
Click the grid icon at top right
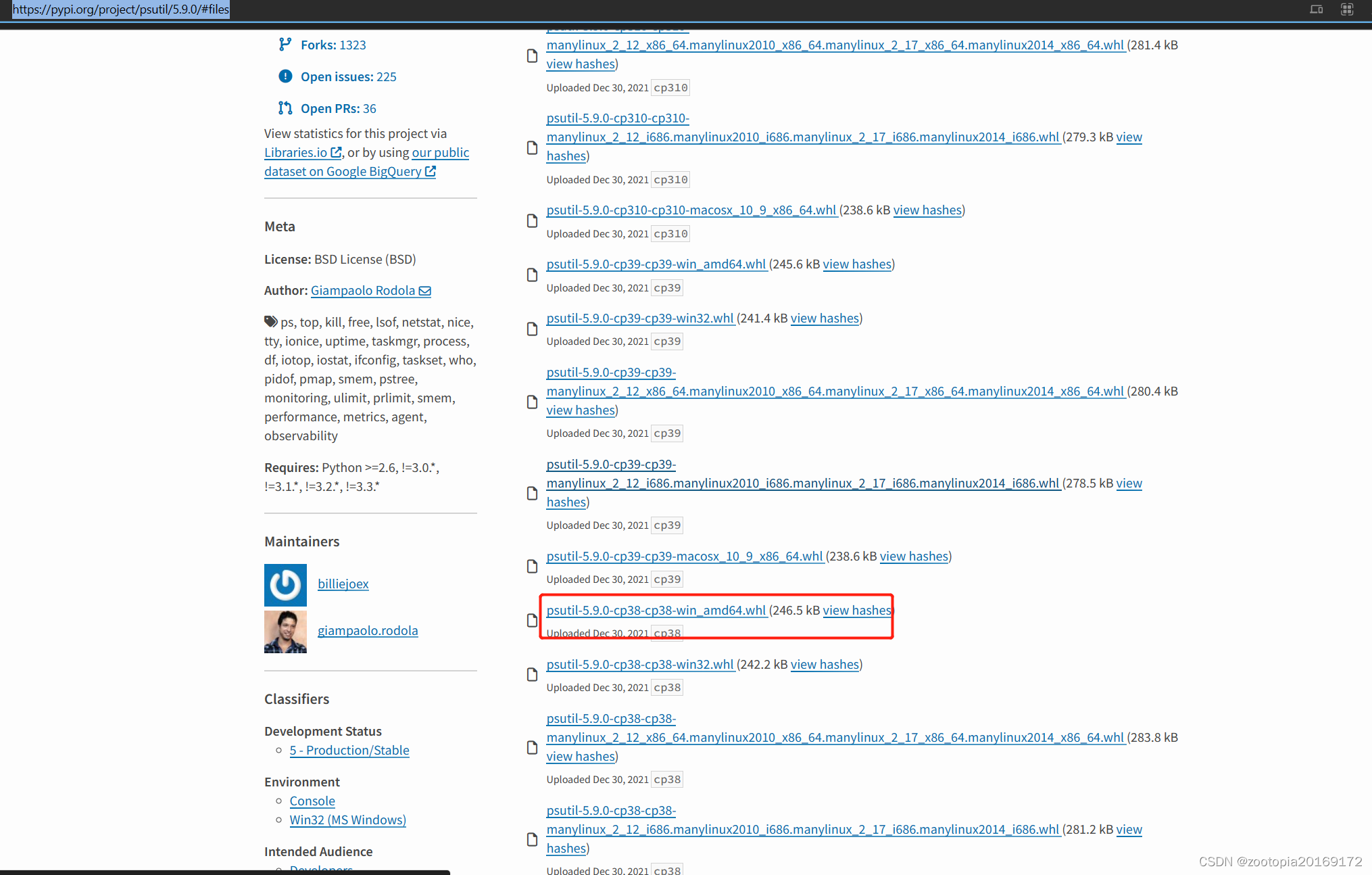click(x=1347, y=9)
